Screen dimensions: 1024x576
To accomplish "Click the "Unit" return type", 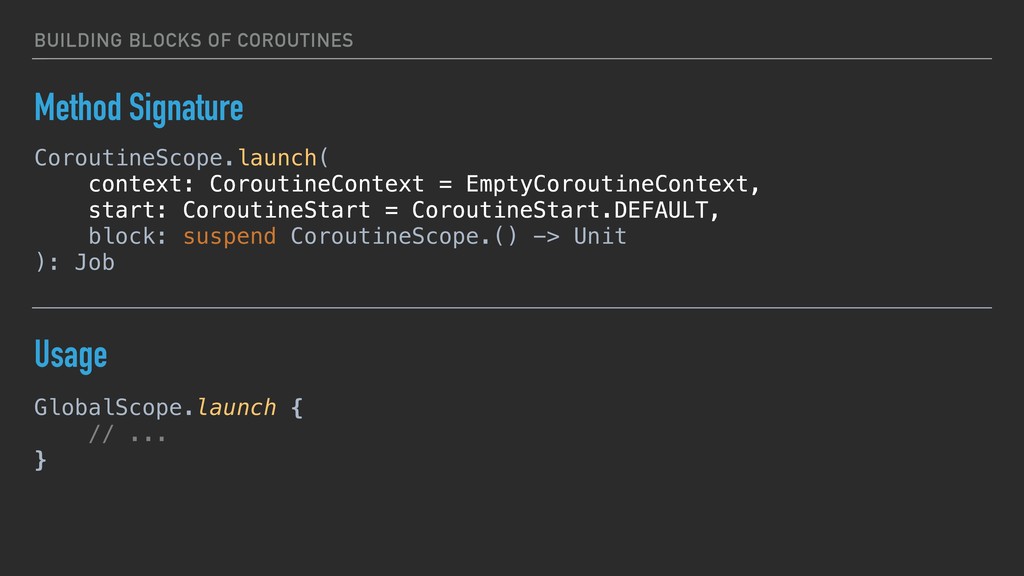I will tap(600, 237).
